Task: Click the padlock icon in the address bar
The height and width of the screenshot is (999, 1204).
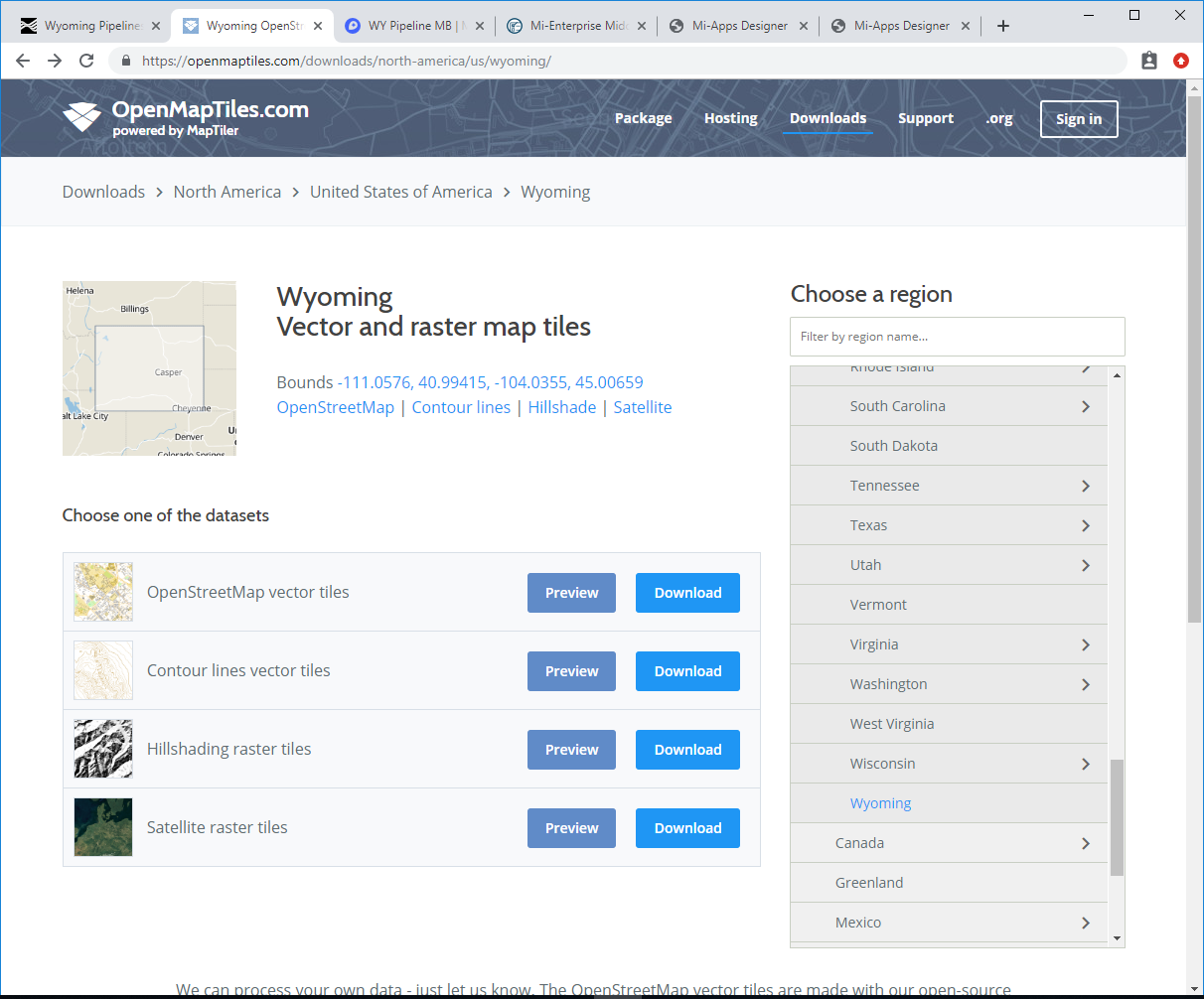Action: 125,61
